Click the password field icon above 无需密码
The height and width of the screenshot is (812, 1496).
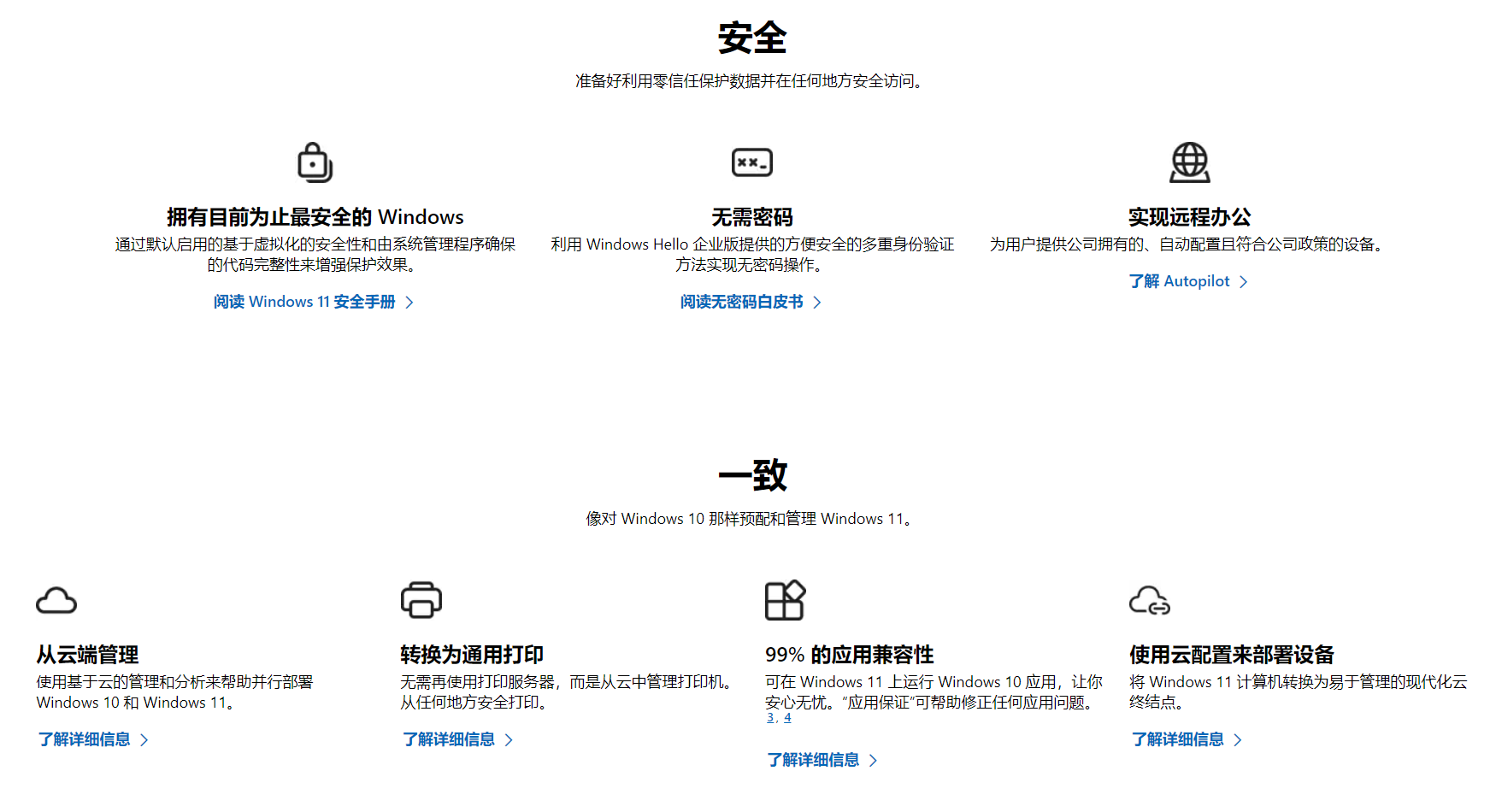[752, 162]
